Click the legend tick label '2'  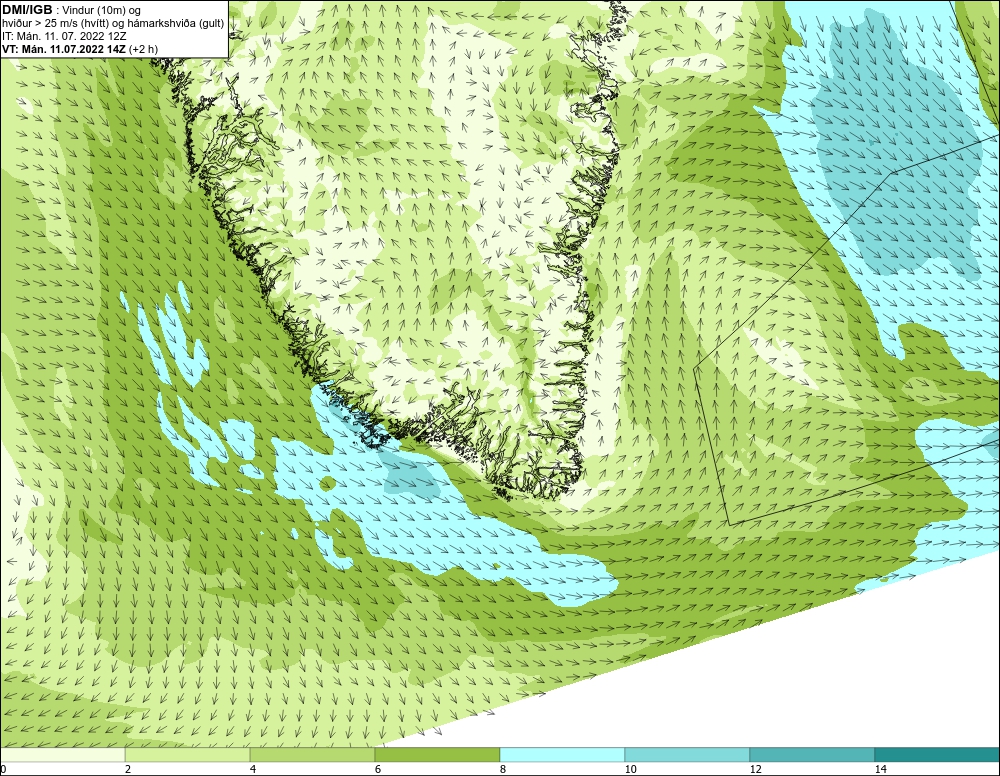[x=128, y=770]
